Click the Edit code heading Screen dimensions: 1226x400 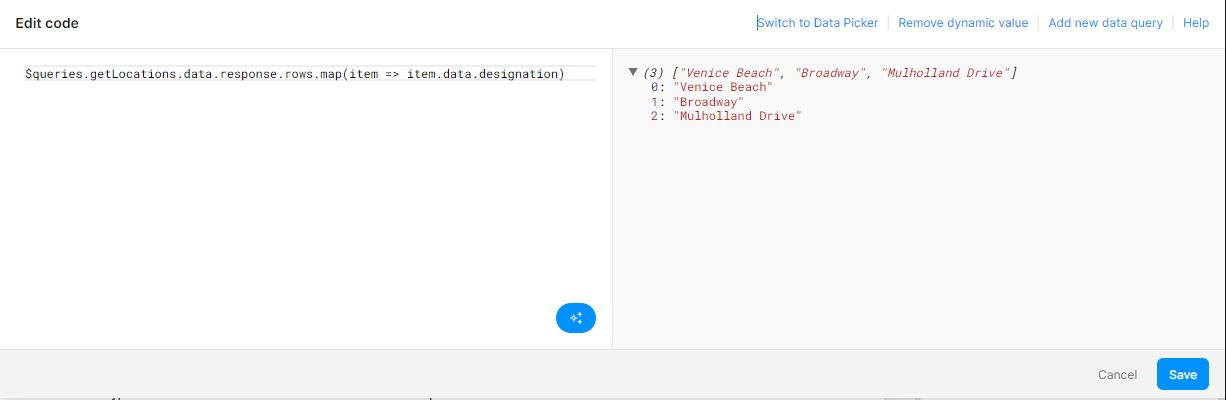click(47, 23)
